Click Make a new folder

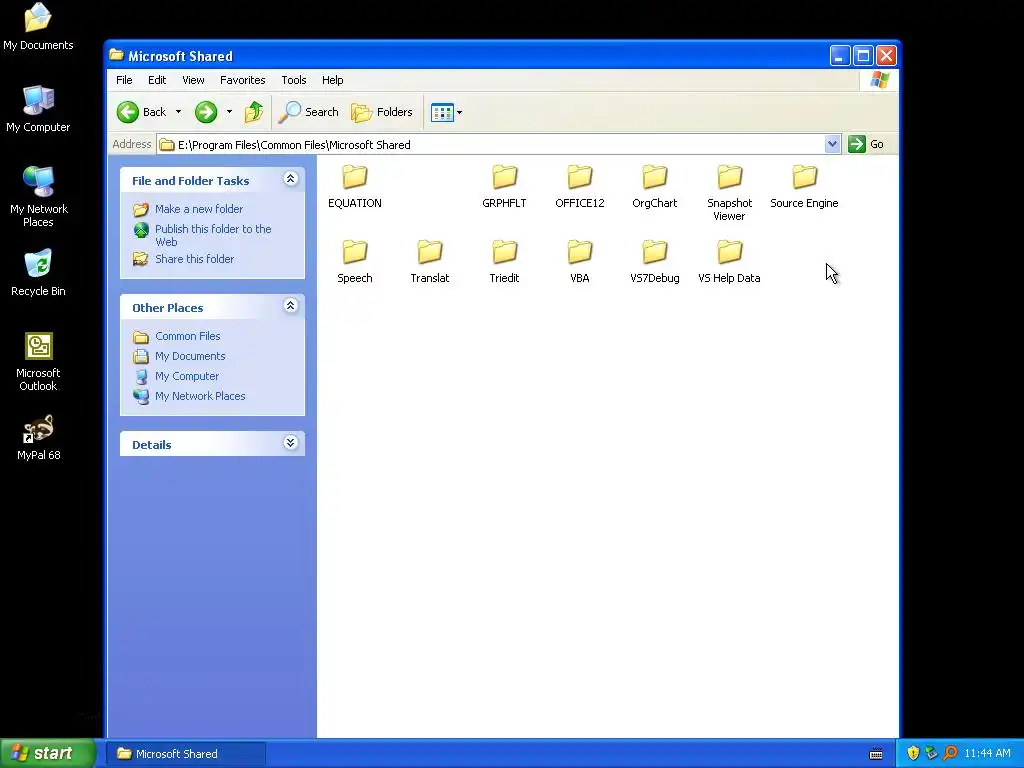point(199,209)
